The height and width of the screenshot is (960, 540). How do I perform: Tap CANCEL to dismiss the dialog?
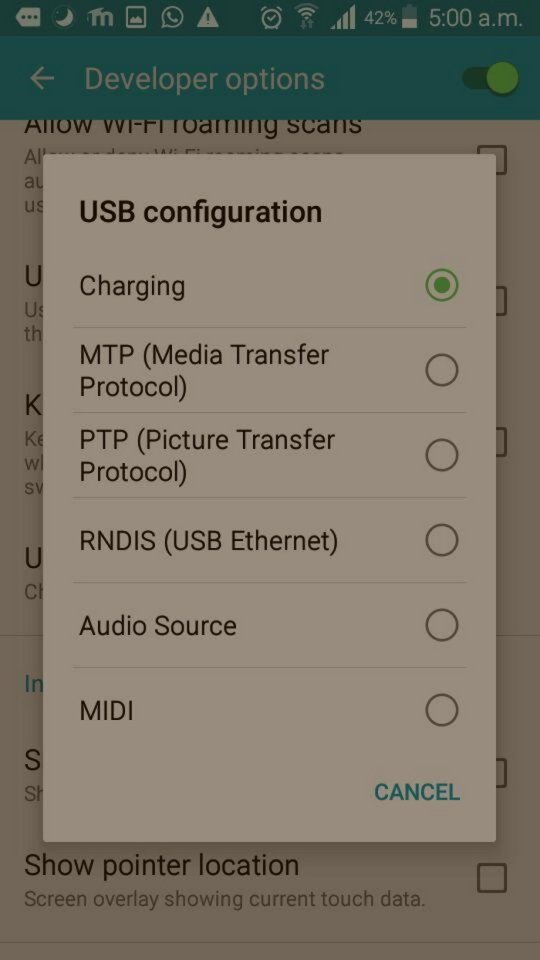[x=417, y=792]
